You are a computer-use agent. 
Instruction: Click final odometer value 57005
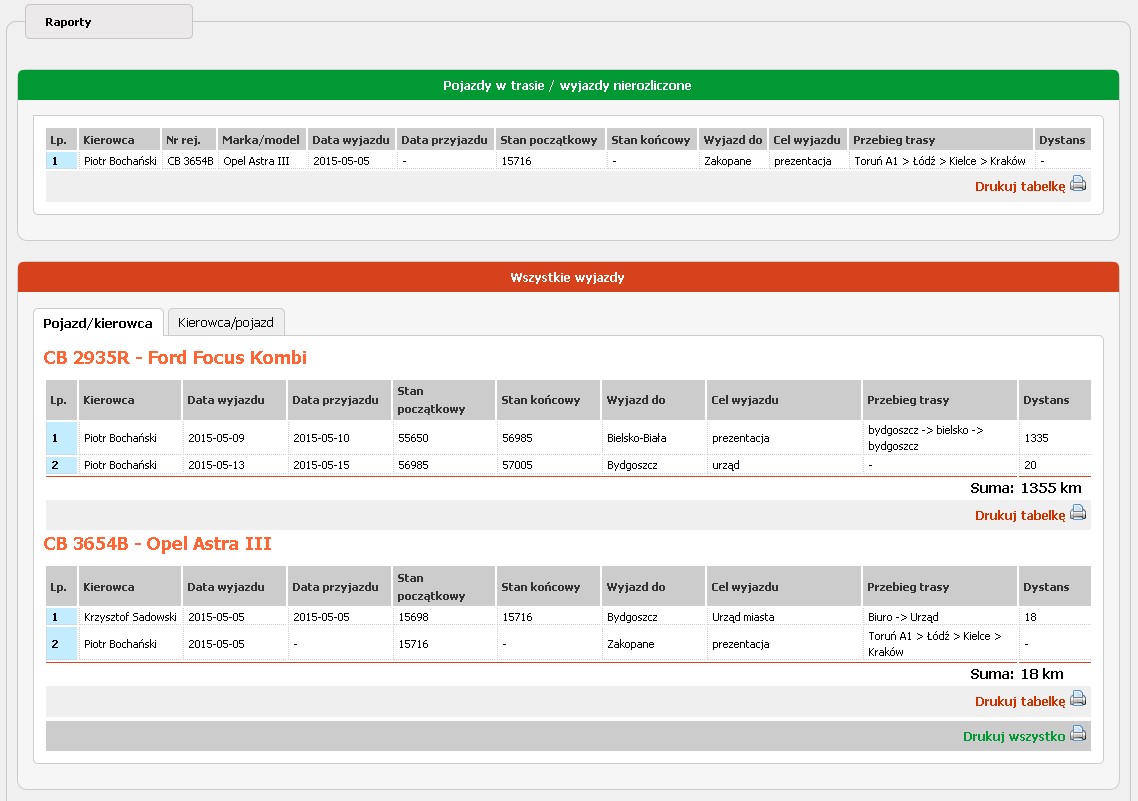click(x=517, y=465)
